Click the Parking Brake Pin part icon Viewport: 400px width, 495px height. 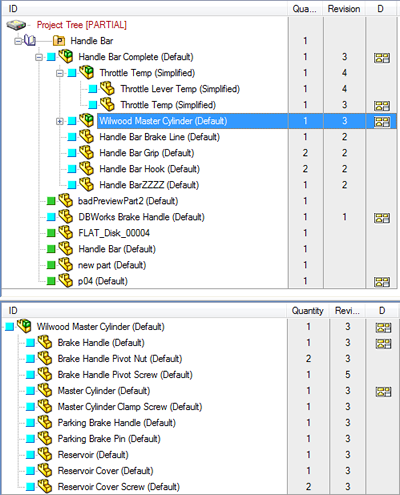45,438
